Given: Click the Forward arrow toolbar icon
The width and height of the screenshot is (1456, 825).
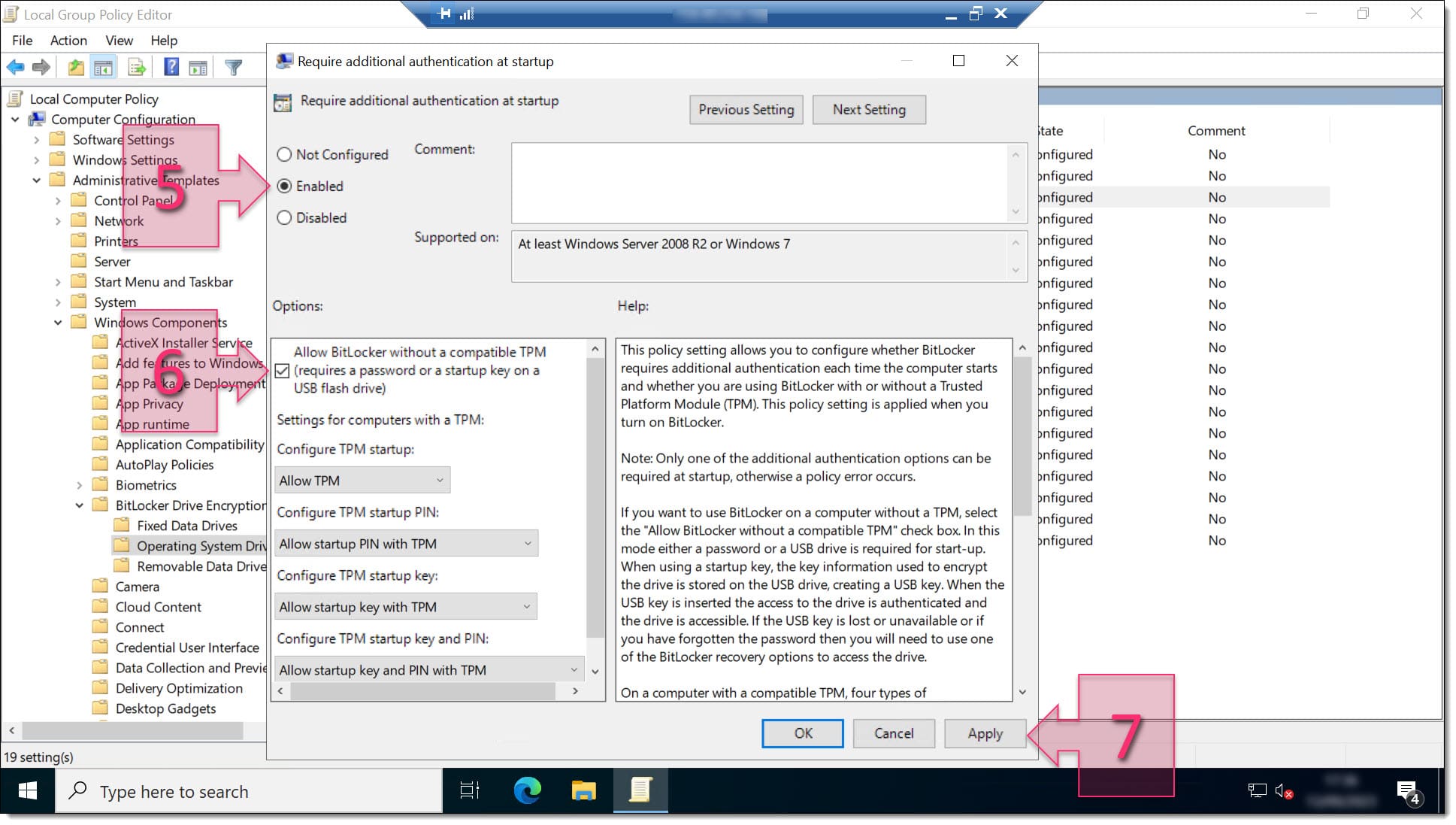Looking at the screenshot, I should click(41, 68).
